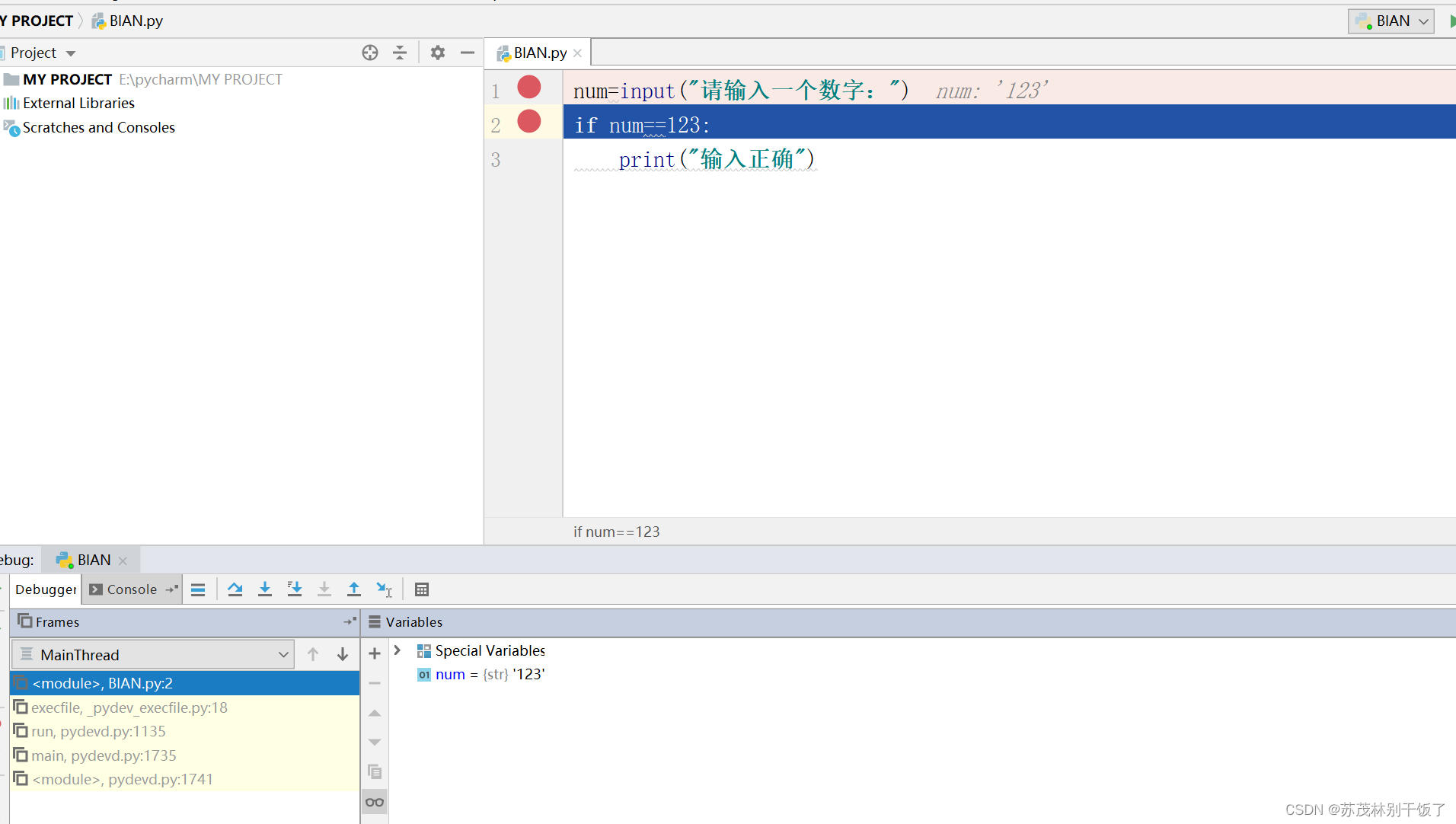This screenshot has height=824, width=1456.
Task: Click MY PROJECT breadcrumb
Action: tap(37, 21)
